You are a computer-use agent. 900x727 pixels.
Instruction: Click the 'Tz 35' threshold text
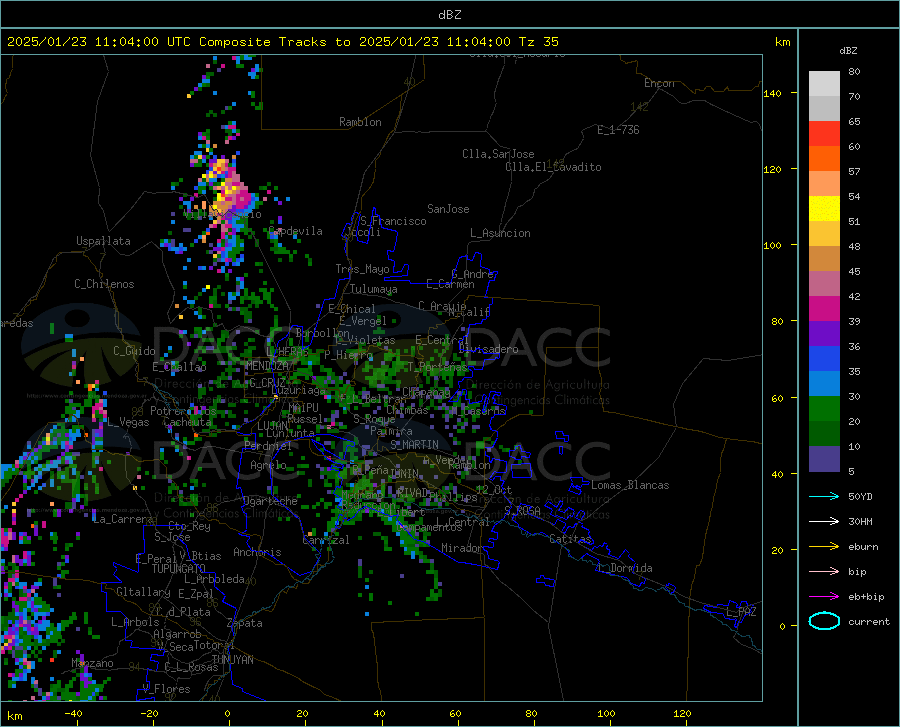coord(538,42)
